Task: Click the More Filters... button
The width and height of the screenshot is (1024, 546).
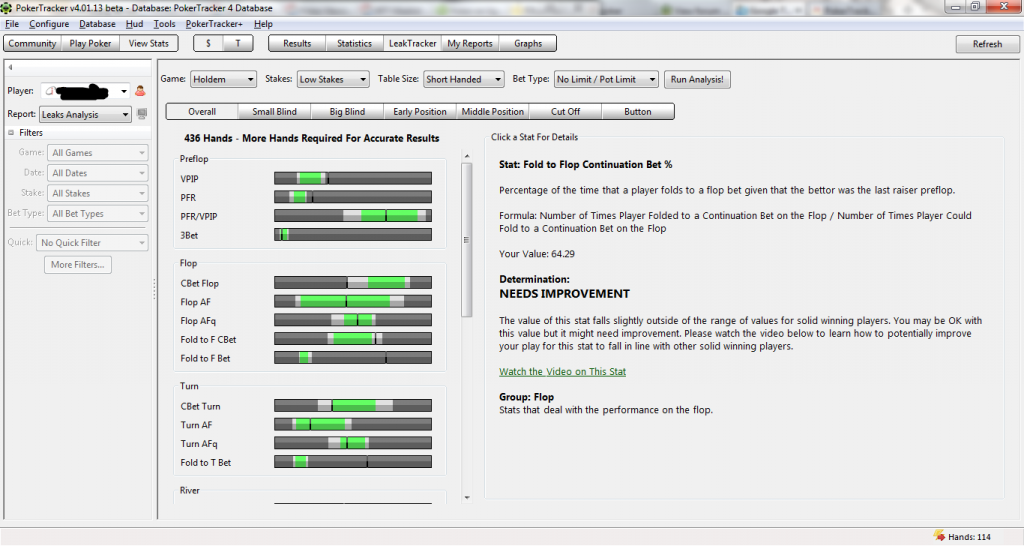Action: pyautogui.click(x=78, y=265)
